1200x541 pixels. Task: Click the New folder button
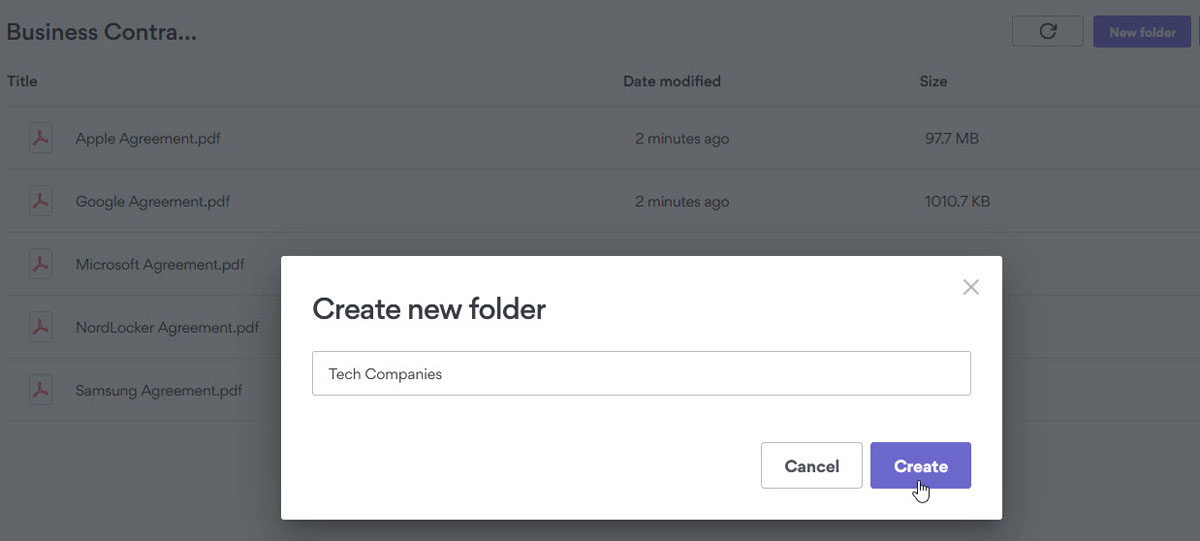(x=1141, y=32)
